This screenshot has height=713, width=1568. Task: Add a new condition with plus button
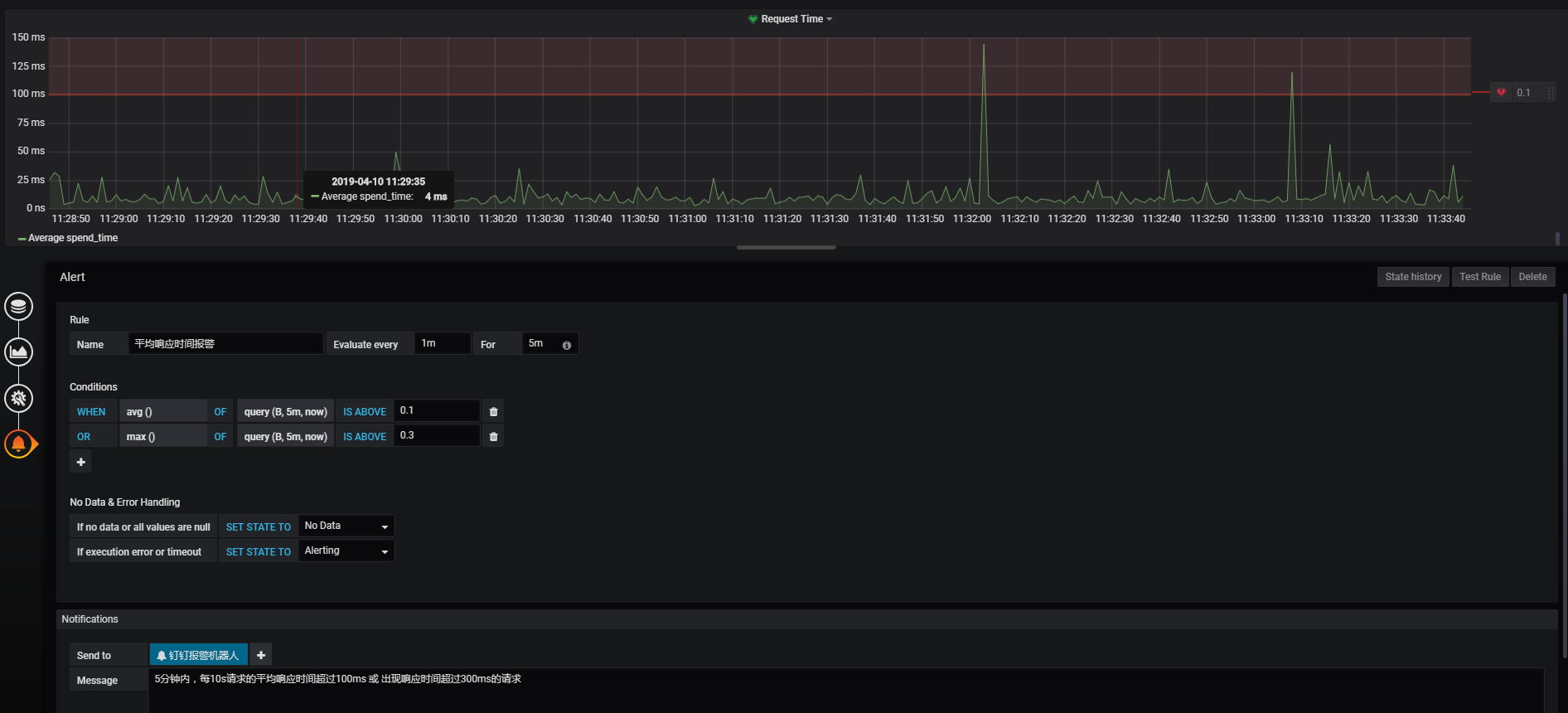[80, 462]
